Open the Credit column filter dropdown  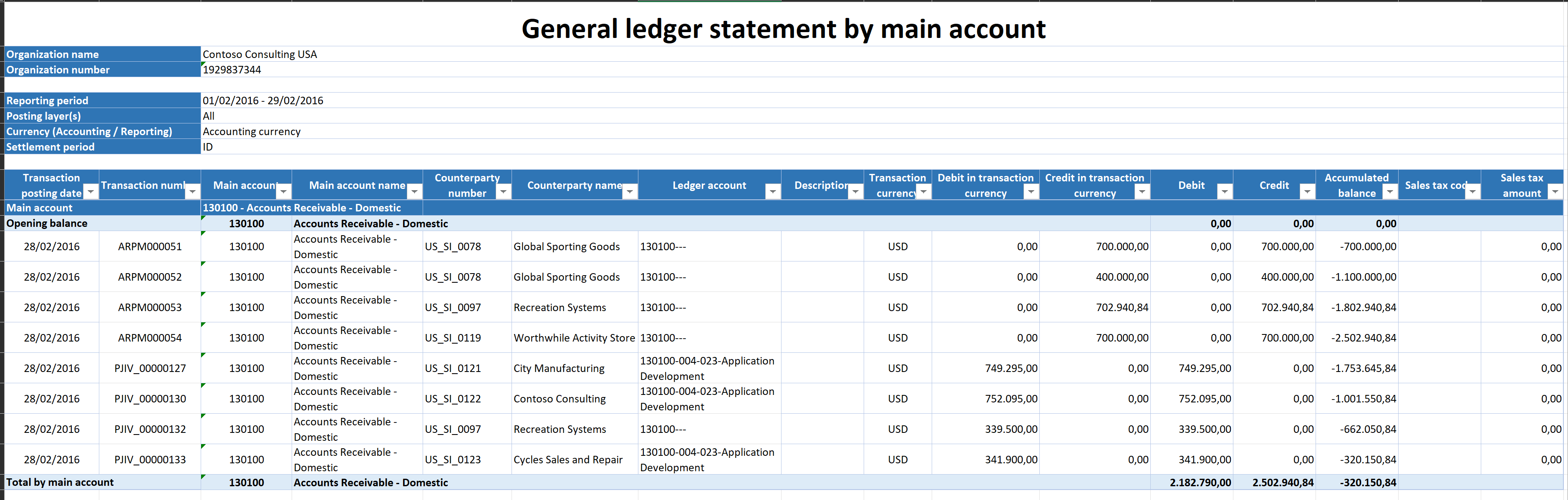click(x=1308, y=192)
